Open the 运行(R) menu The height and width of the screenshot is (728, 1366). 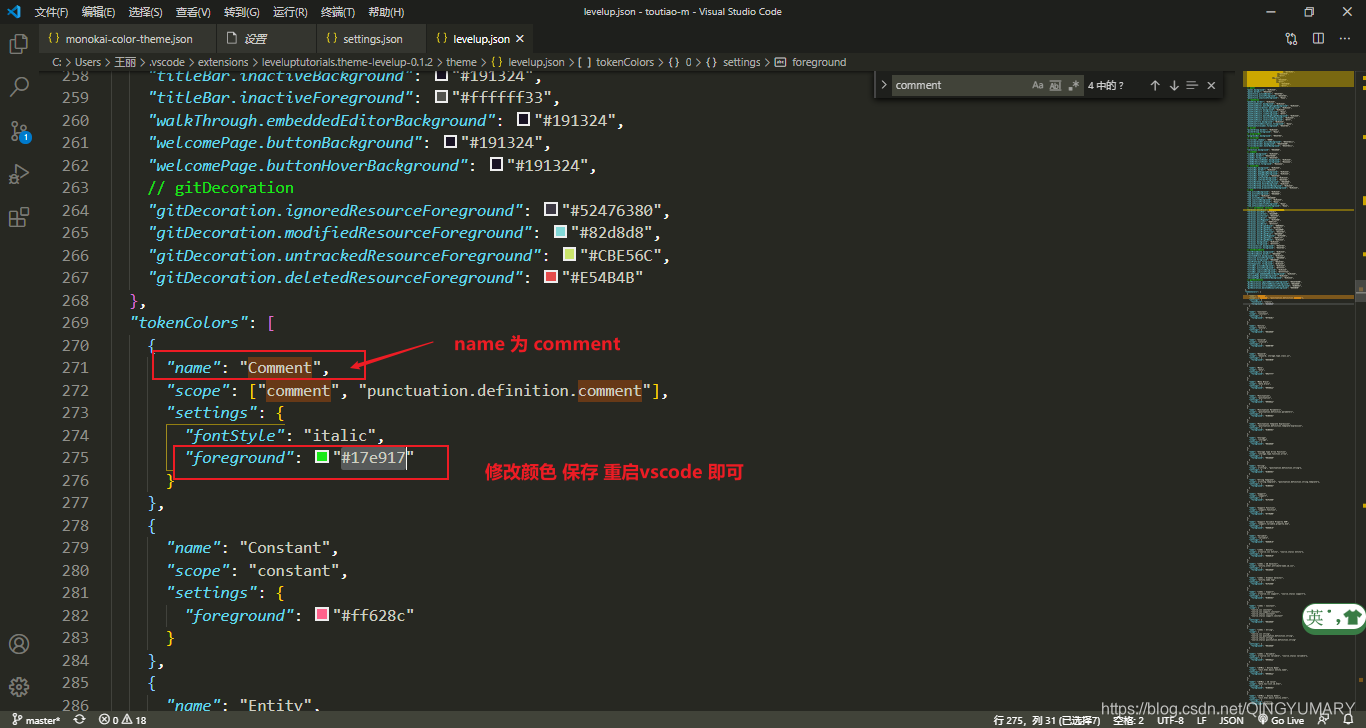[290, 12]
